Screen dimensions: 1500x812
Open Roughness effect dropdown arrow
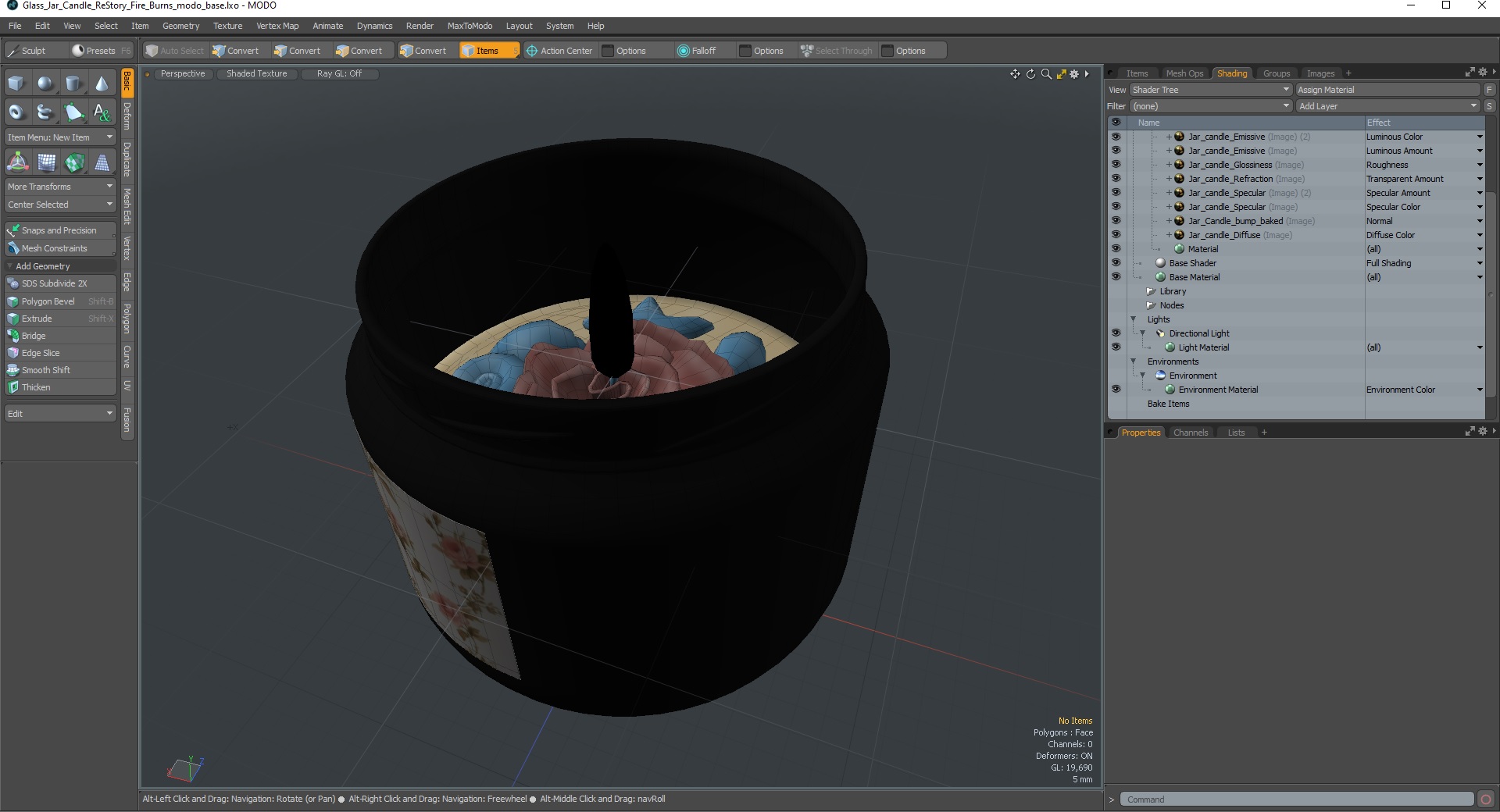(x=1479, y=165)
